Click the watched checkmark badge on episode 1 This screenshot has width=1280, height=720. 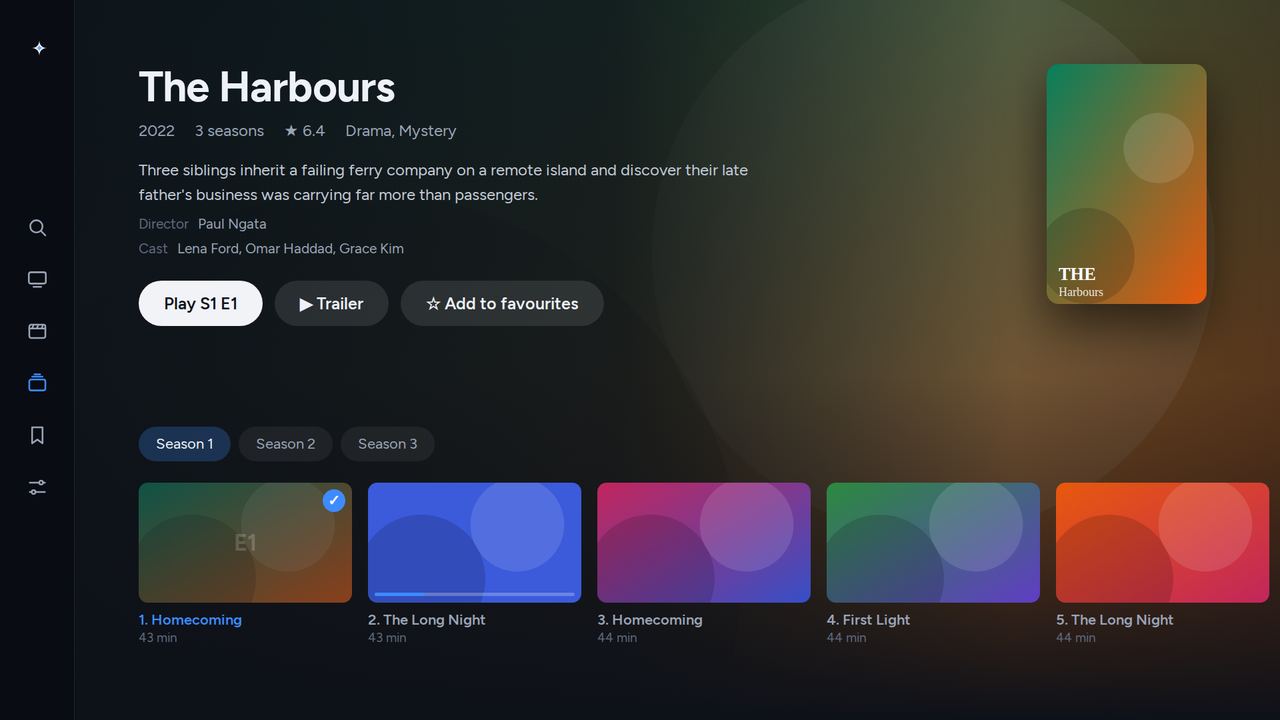pos(334,500)
